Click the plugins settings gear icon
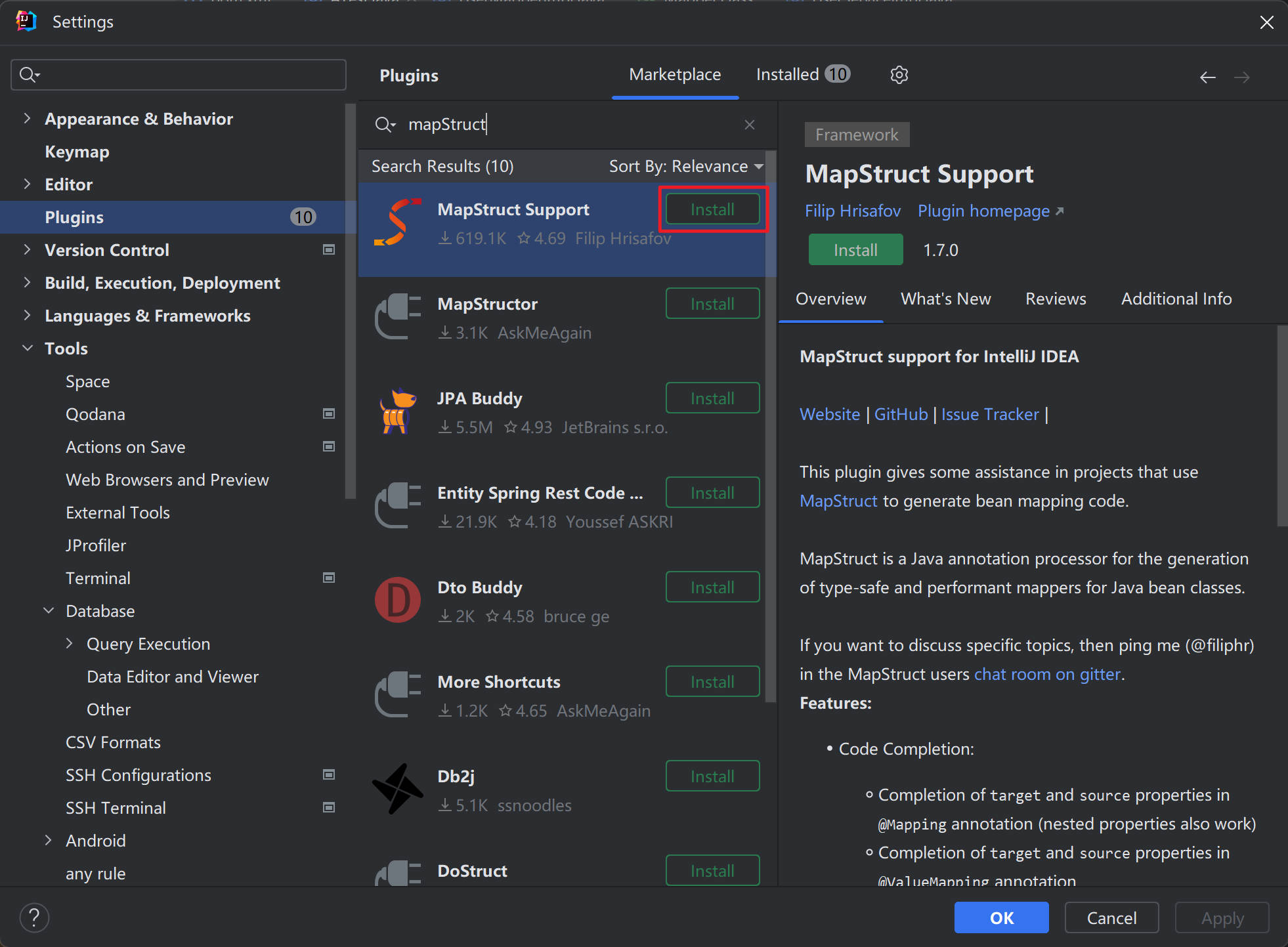Viewport: 1288px width, 947px height. pos(899,75)
